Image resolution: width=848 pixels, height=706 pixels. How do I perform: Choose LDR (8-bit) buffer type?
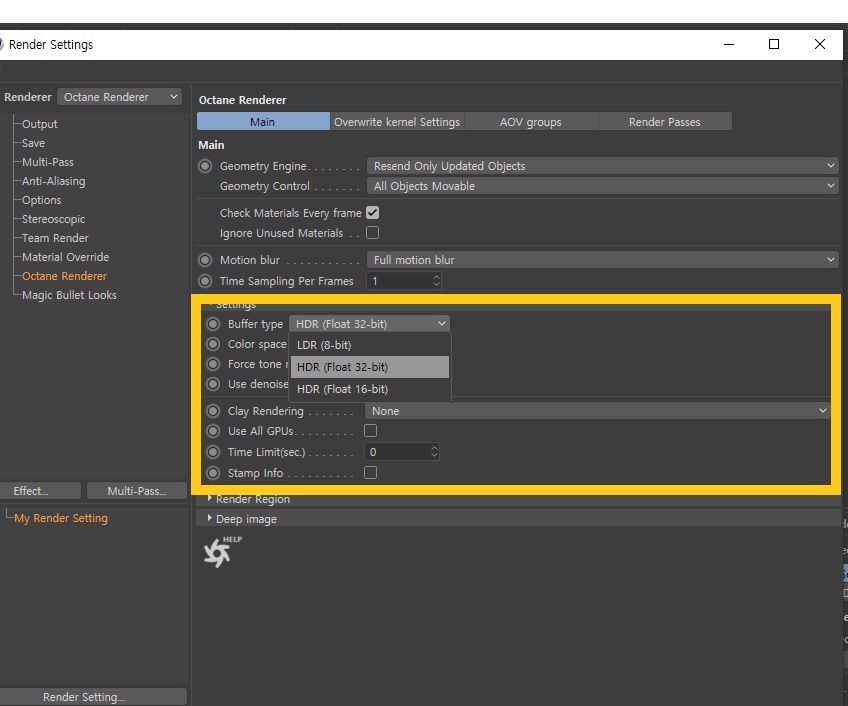(x=370, y=345)
